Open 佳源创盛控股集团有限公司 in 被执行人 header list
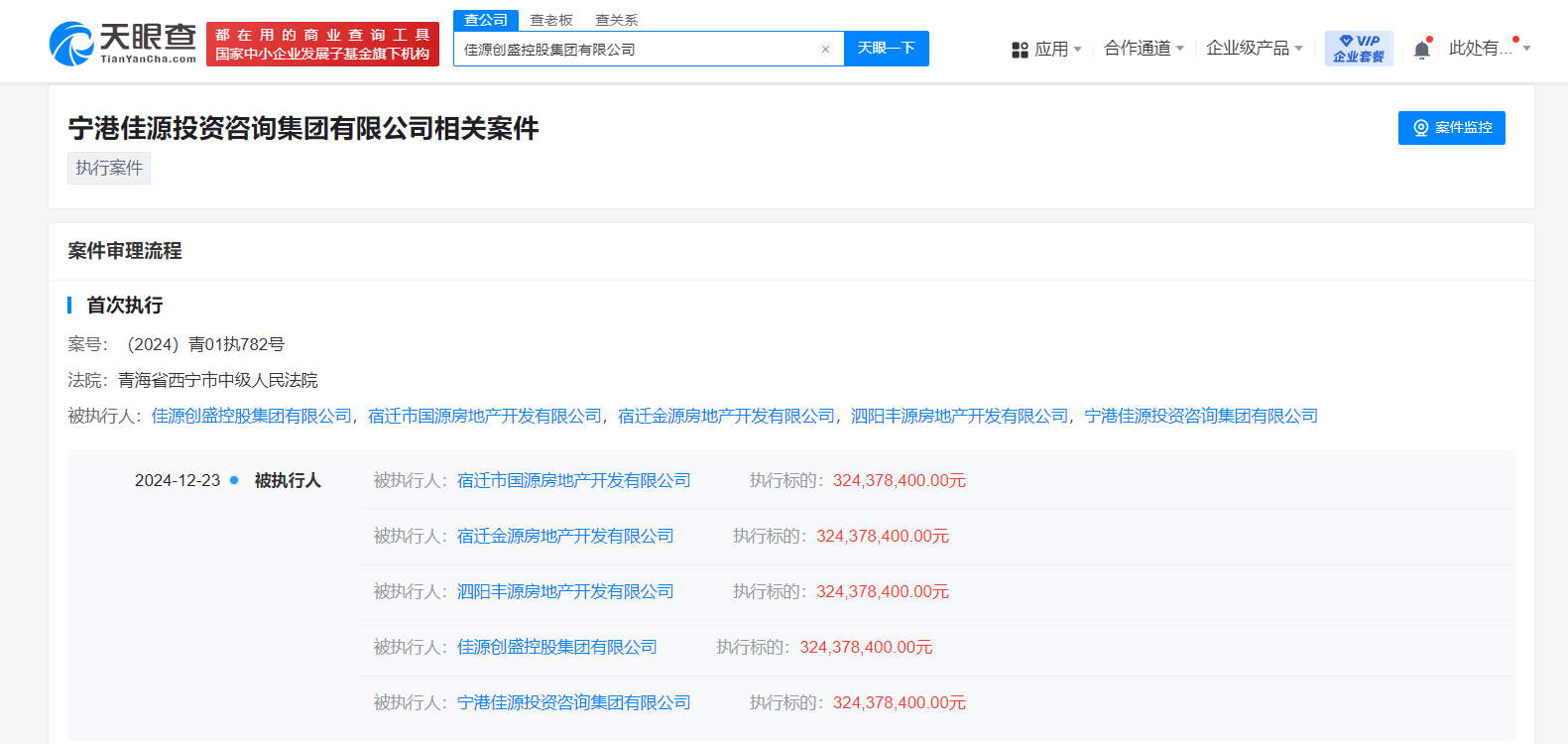Viewport: 1568px width, 744px height. coord(252,416)
